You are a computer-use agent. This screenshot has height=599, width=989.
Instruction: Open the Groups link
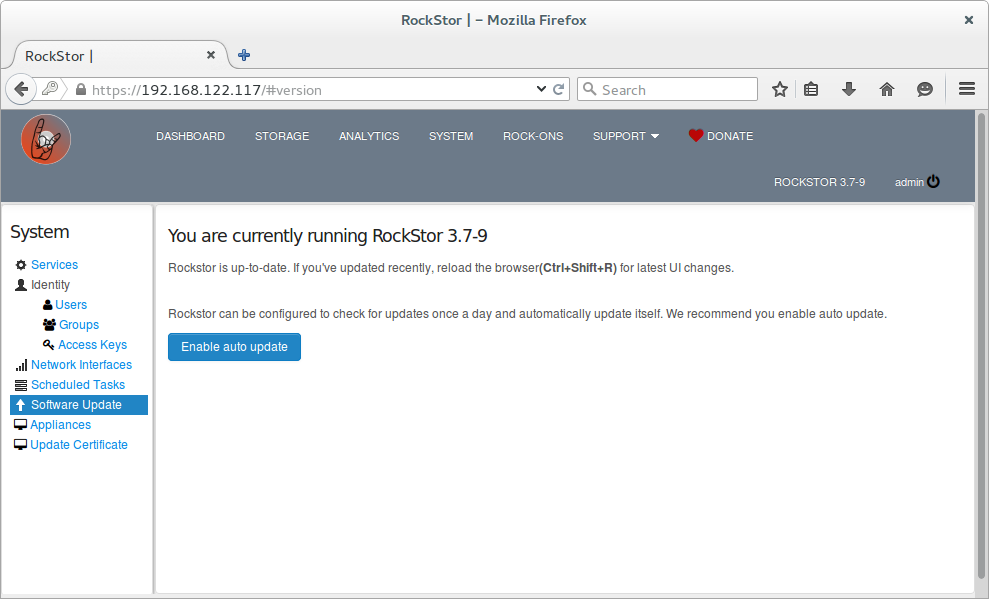coord(79,325)
